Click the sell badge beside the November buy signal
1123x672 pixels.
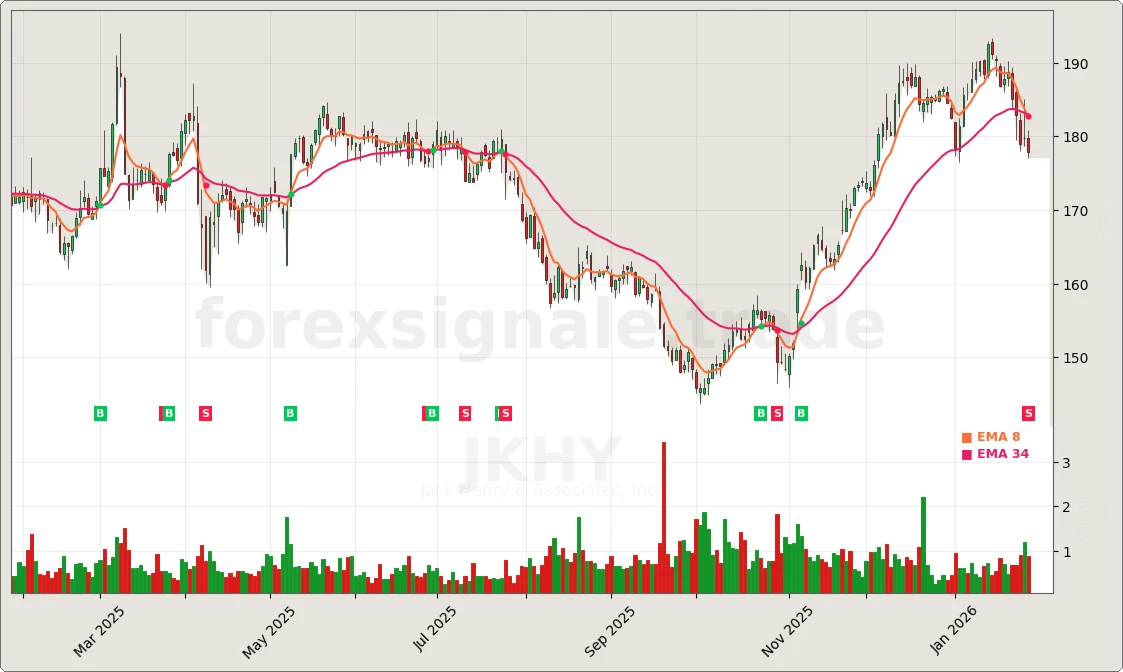point(775,413)
